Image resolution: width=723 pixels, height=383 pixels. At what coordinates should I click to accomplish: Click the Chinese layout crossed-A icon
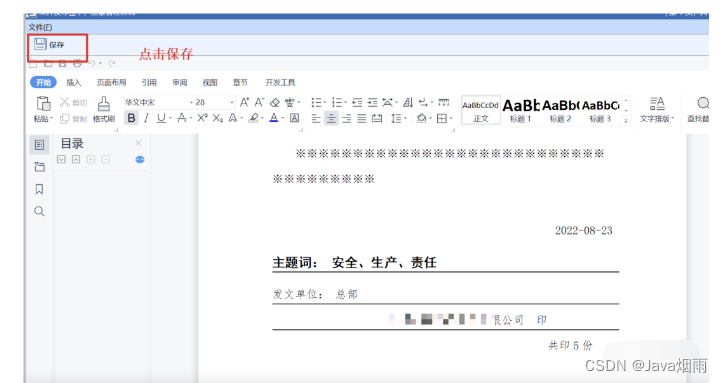(x=387, y=102)
